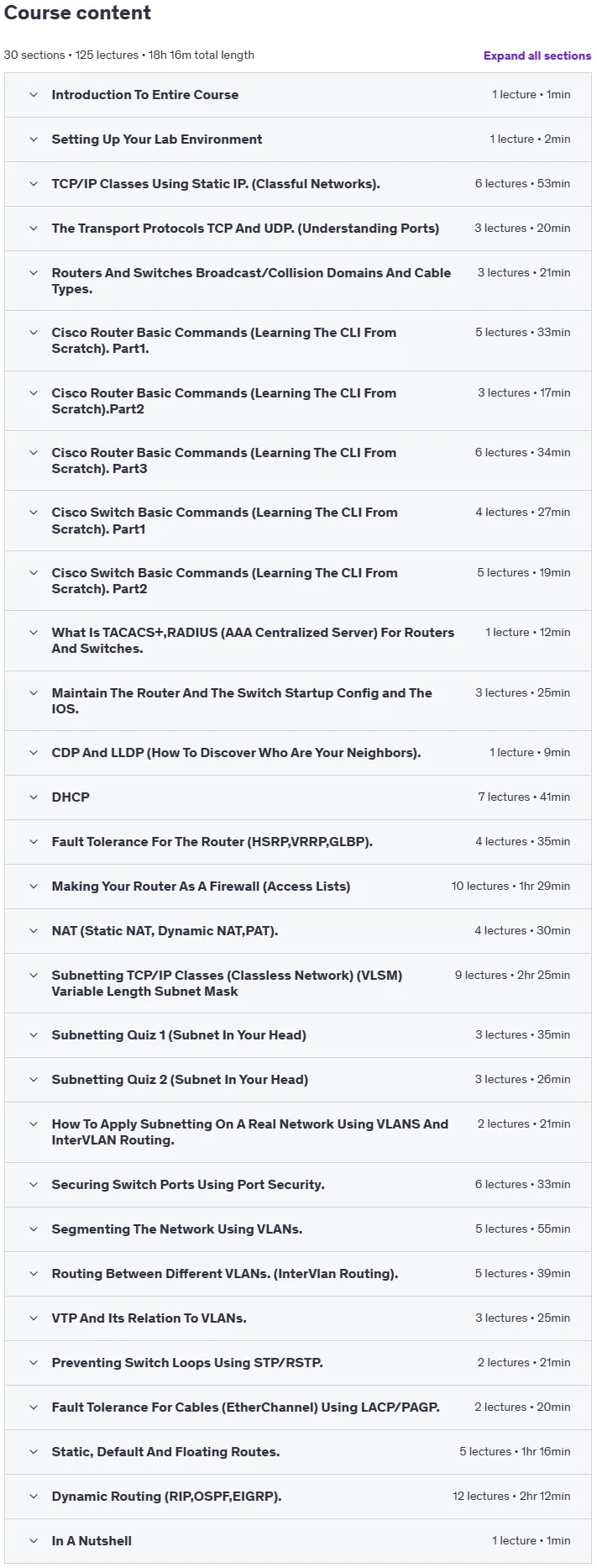The height and width of the screenshot is (1568, 597).
Task: Open Preventing Switch Loops Using STP/RSTP section
Action: (298, 1363)
